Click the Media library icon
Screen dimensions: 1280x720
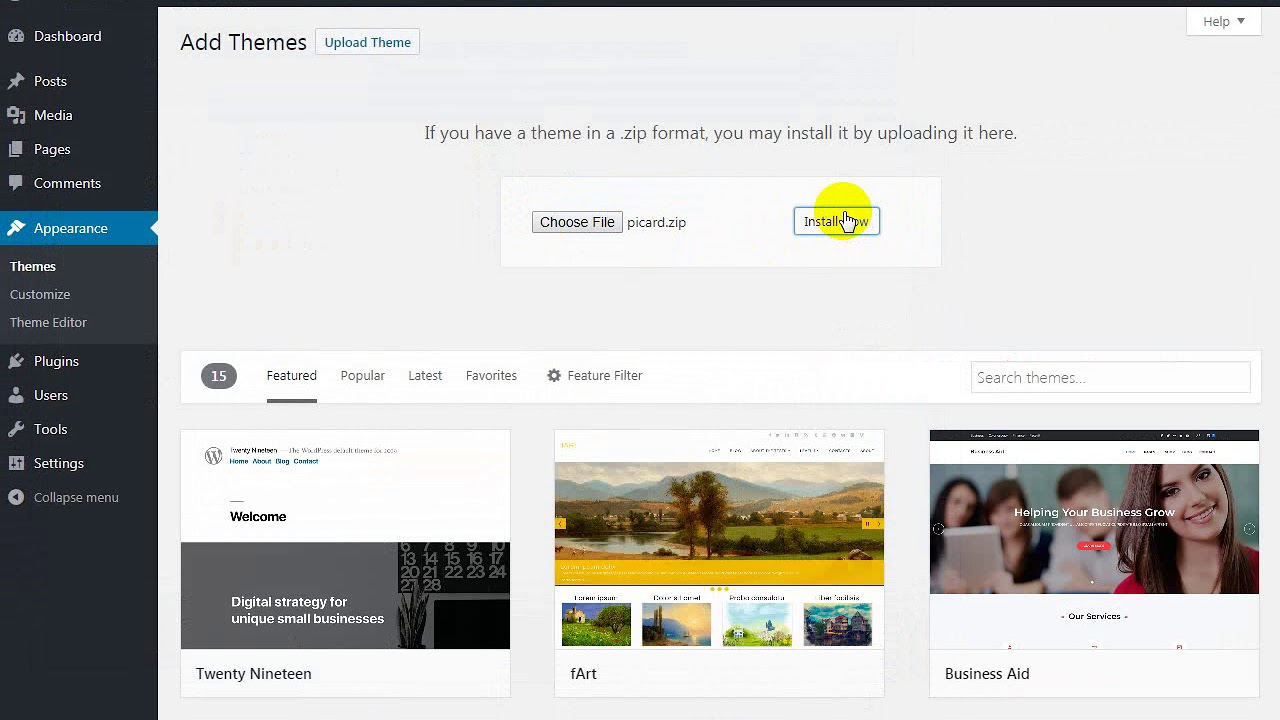pyautogui.click(x=16, y=115)
